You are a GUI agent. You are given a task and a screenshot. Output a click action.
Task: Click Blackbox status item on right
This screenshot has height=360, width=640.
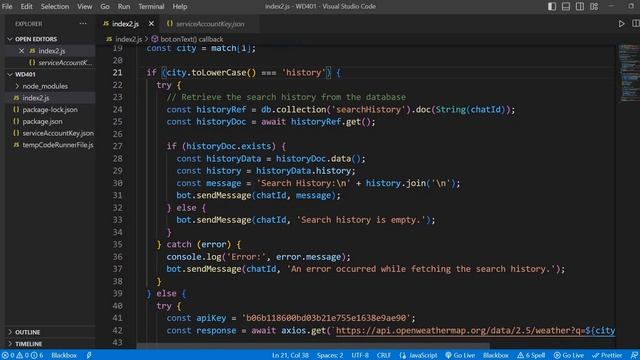[x=496, y=356]
